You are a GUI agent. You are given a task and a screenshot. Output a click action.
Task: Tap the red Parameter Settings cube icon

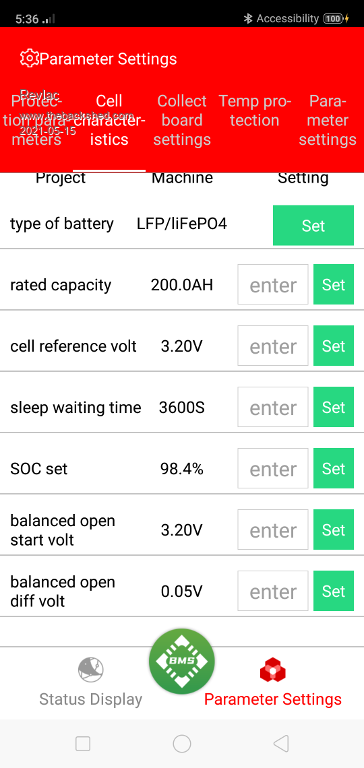pyautogui.click(x=273, y=670)
